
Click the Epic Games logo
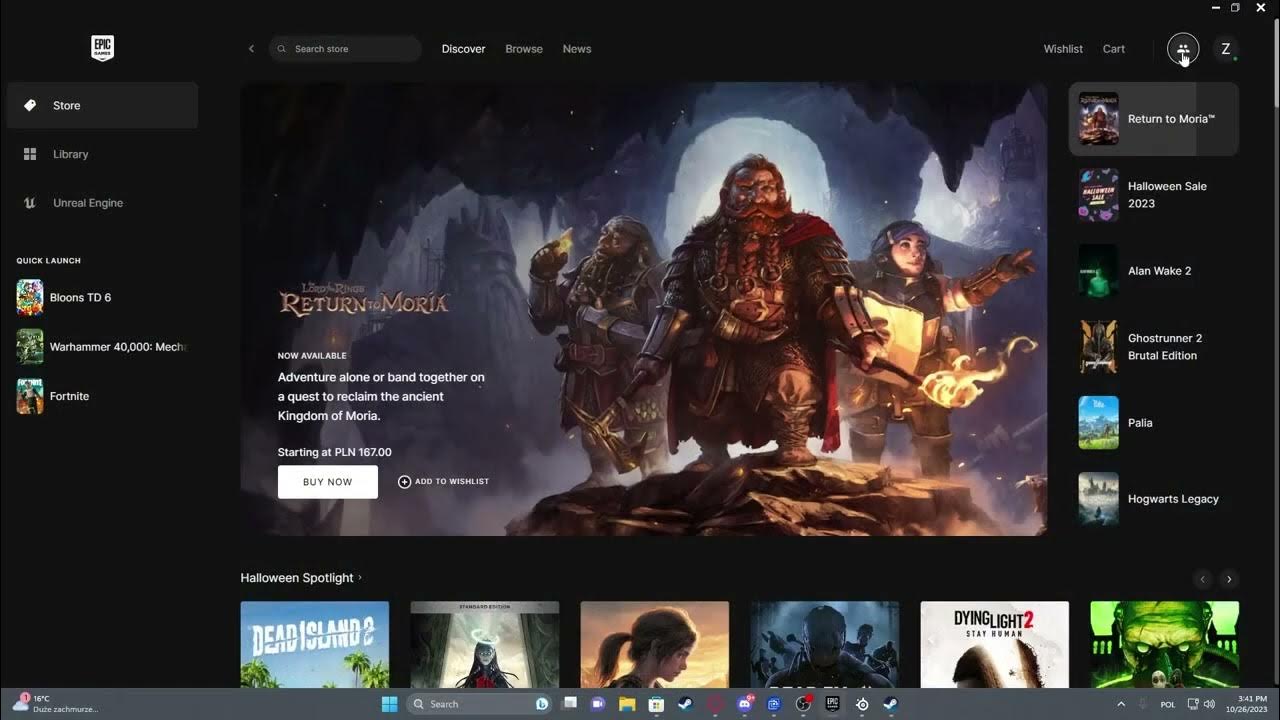tap(102, 48)
